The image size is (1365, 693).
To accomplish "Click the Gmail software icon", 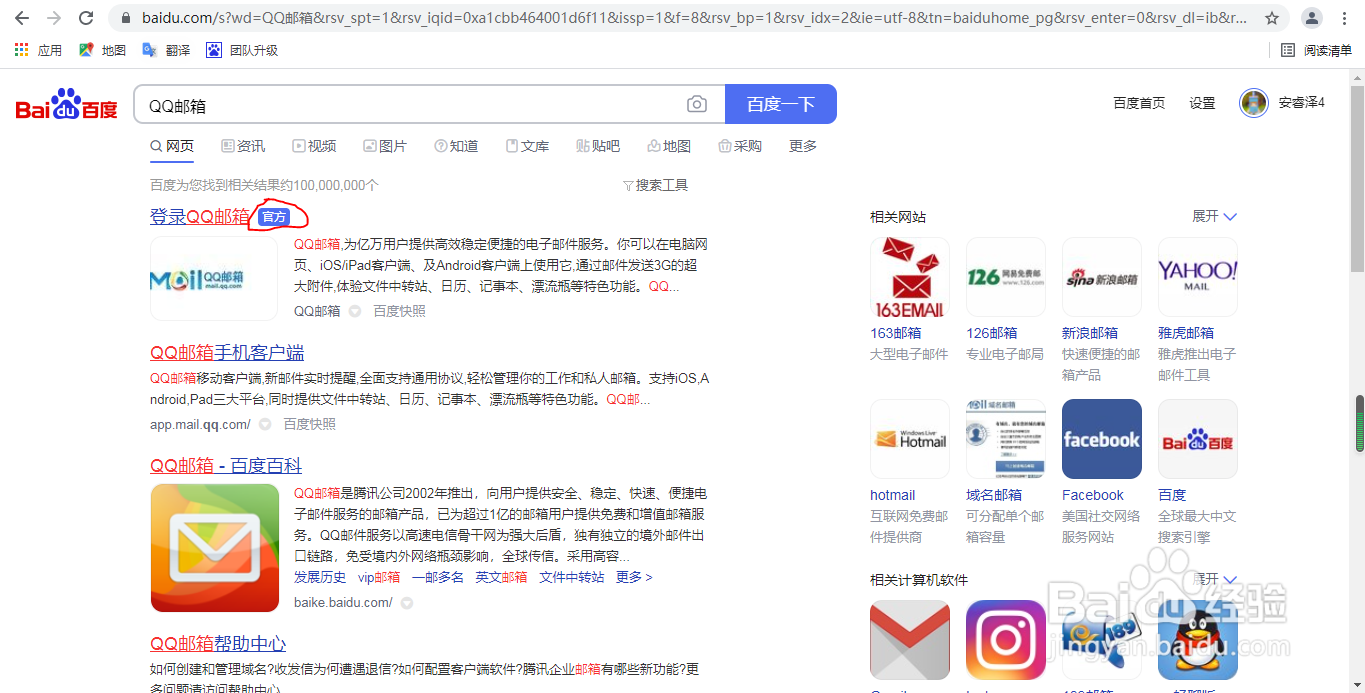I will pyautogui.click(x=910, y=640).
